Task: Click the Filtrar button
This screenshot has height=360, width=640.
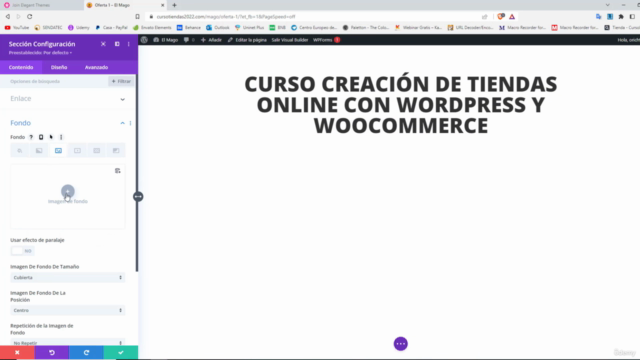Action: pos(121,81)
